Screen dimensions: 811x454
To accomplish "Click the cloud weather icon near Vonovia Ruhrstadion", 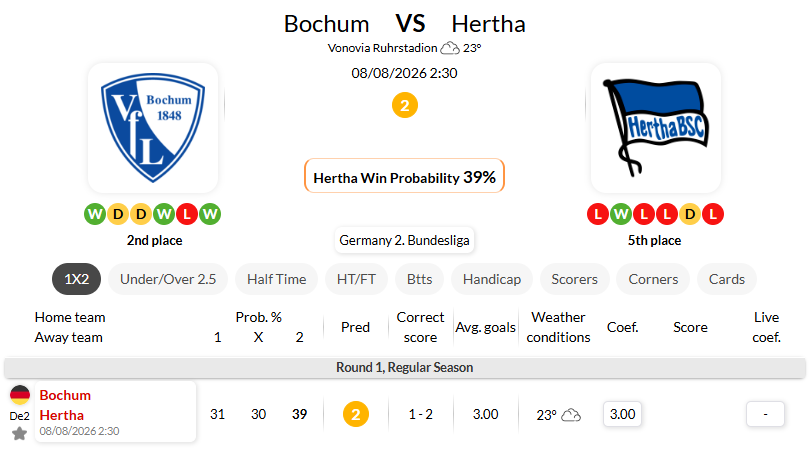I will pyautogui.click(x=449, y=48).
